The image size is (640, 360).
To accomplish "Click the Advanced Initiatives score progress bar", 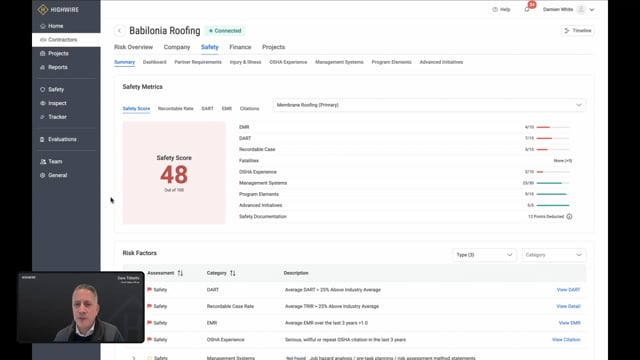I will pyautogui.click(x=553, y=205).
